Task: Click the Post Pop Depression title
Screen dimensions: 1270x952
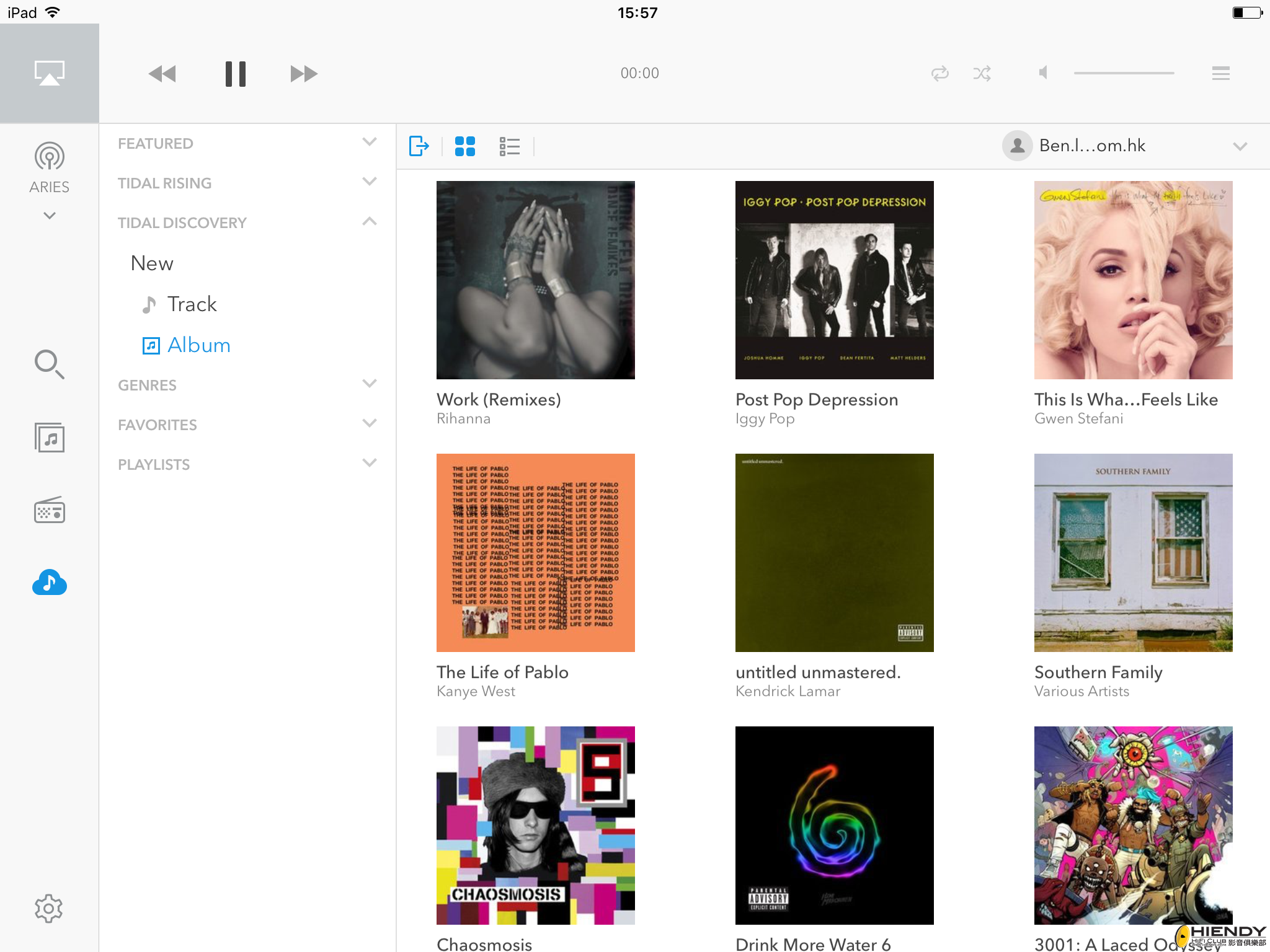Action: [817, 400]
